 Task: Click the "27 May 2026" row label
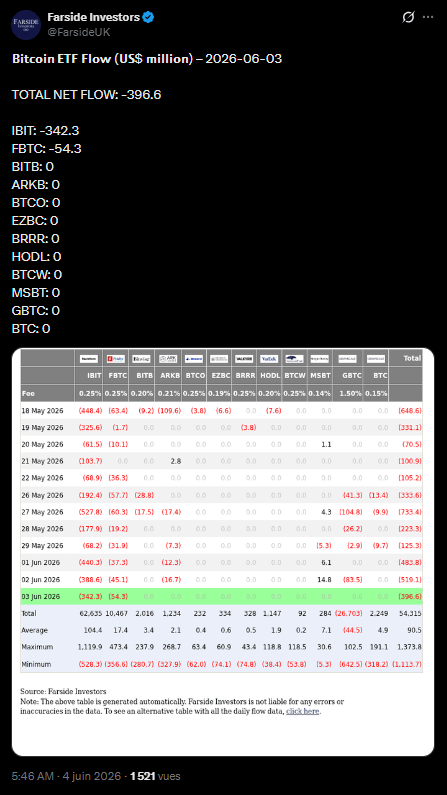click(x=43, y=512)
